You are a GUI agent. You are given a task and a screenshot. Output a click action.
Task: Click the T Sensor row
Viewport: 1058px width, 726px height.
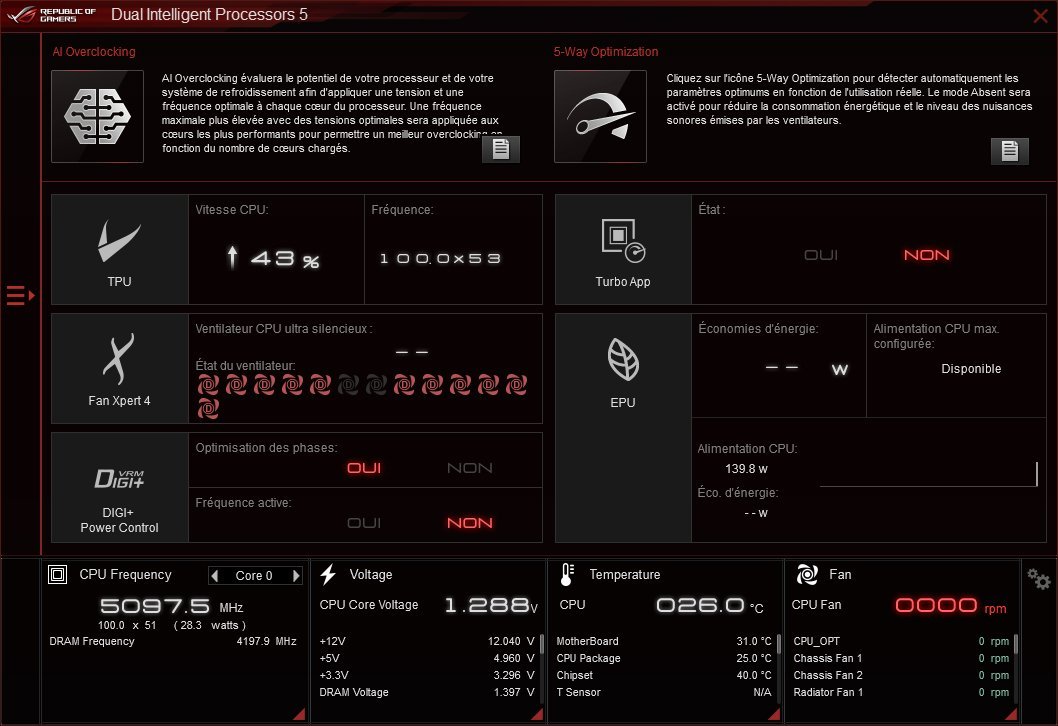664,692
